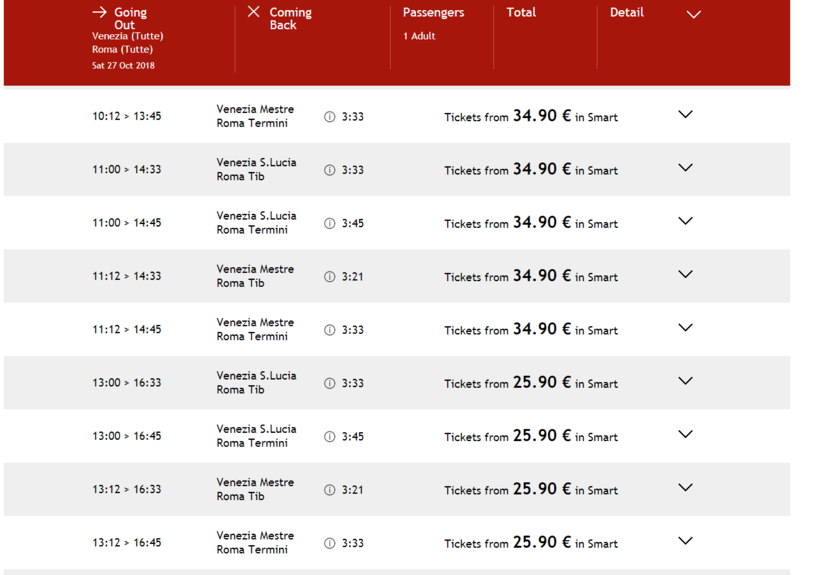The width and height of the screenshot is (820, 575).
Task: Select the 11:12 > 14:33 train time
Action: [x=127, y=276]
